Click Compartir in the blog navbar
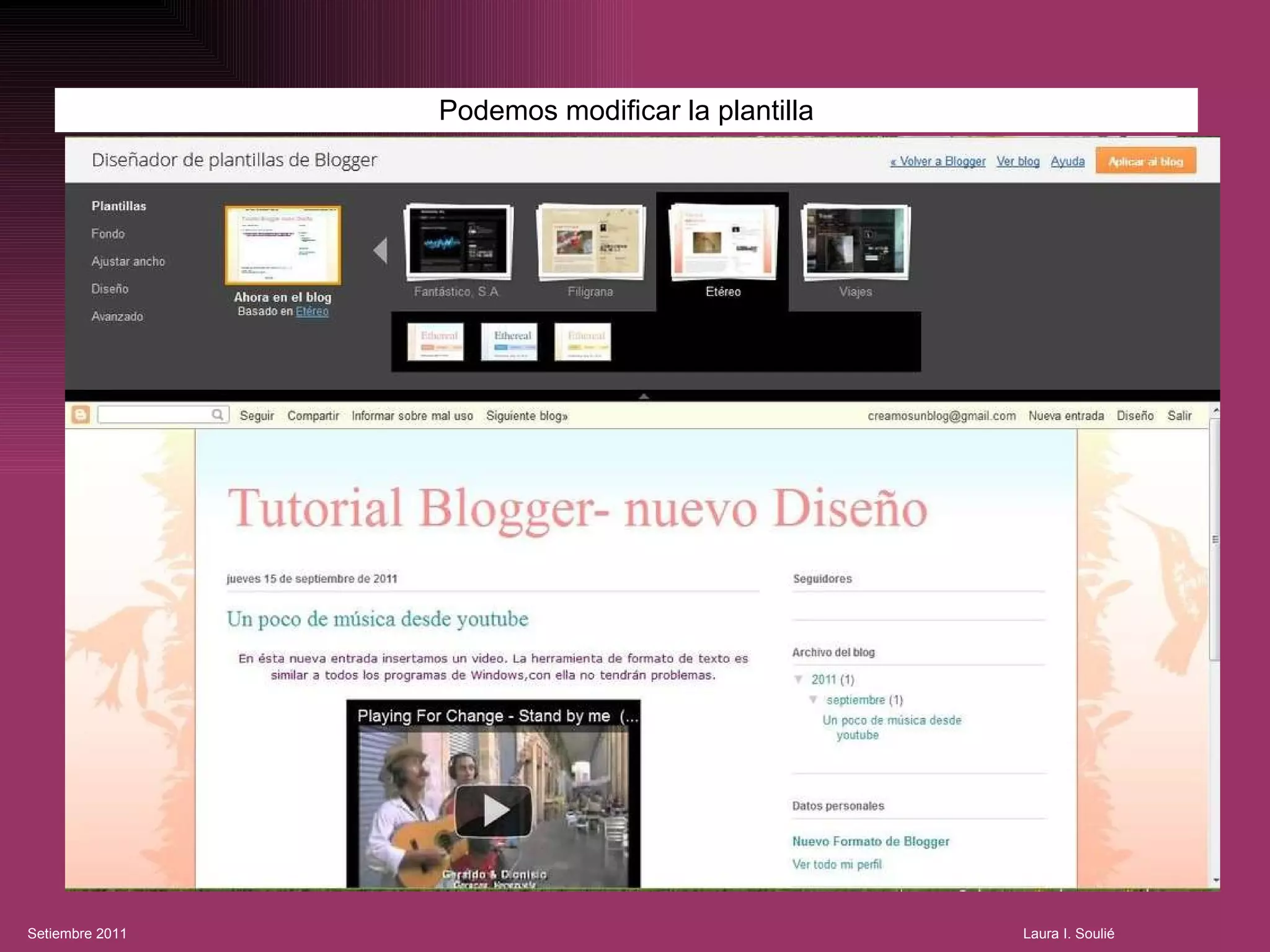This screenshot has height=952, width=1270. 313,416
